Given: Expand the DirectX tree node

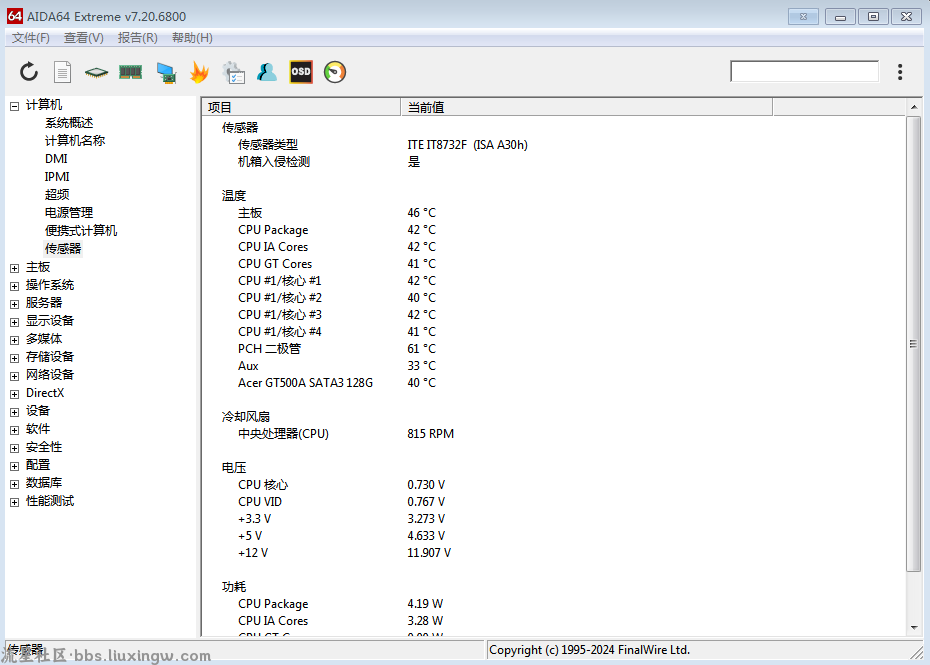Looking at the screenshot, I should point(15,394).
